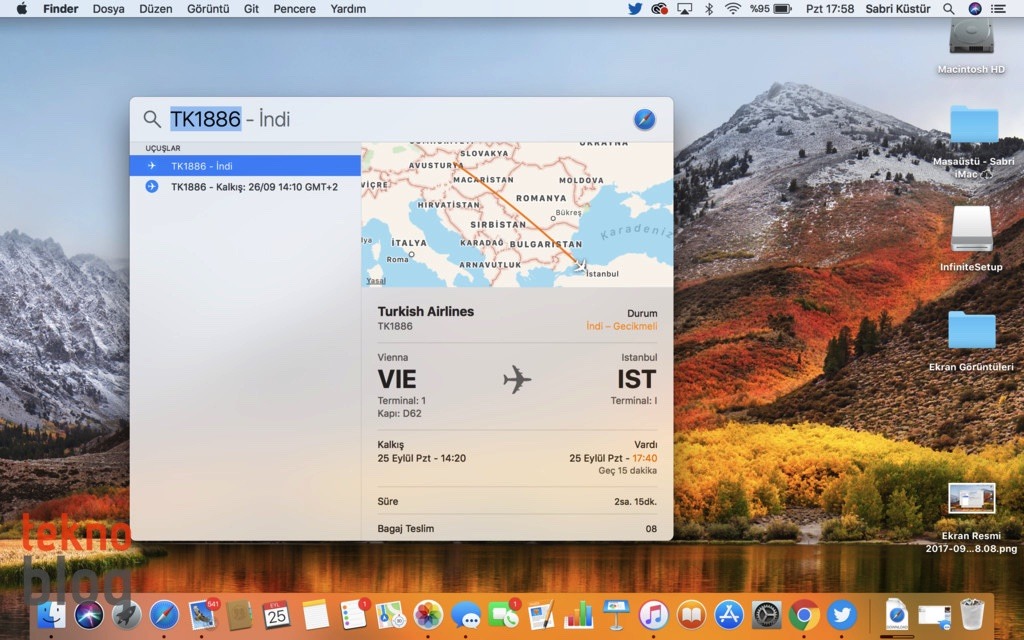Click the '2sa. 15dk.' duration value
This screenshot has width=1024, height=640.
pyautogui.click(x=635, y=502)
